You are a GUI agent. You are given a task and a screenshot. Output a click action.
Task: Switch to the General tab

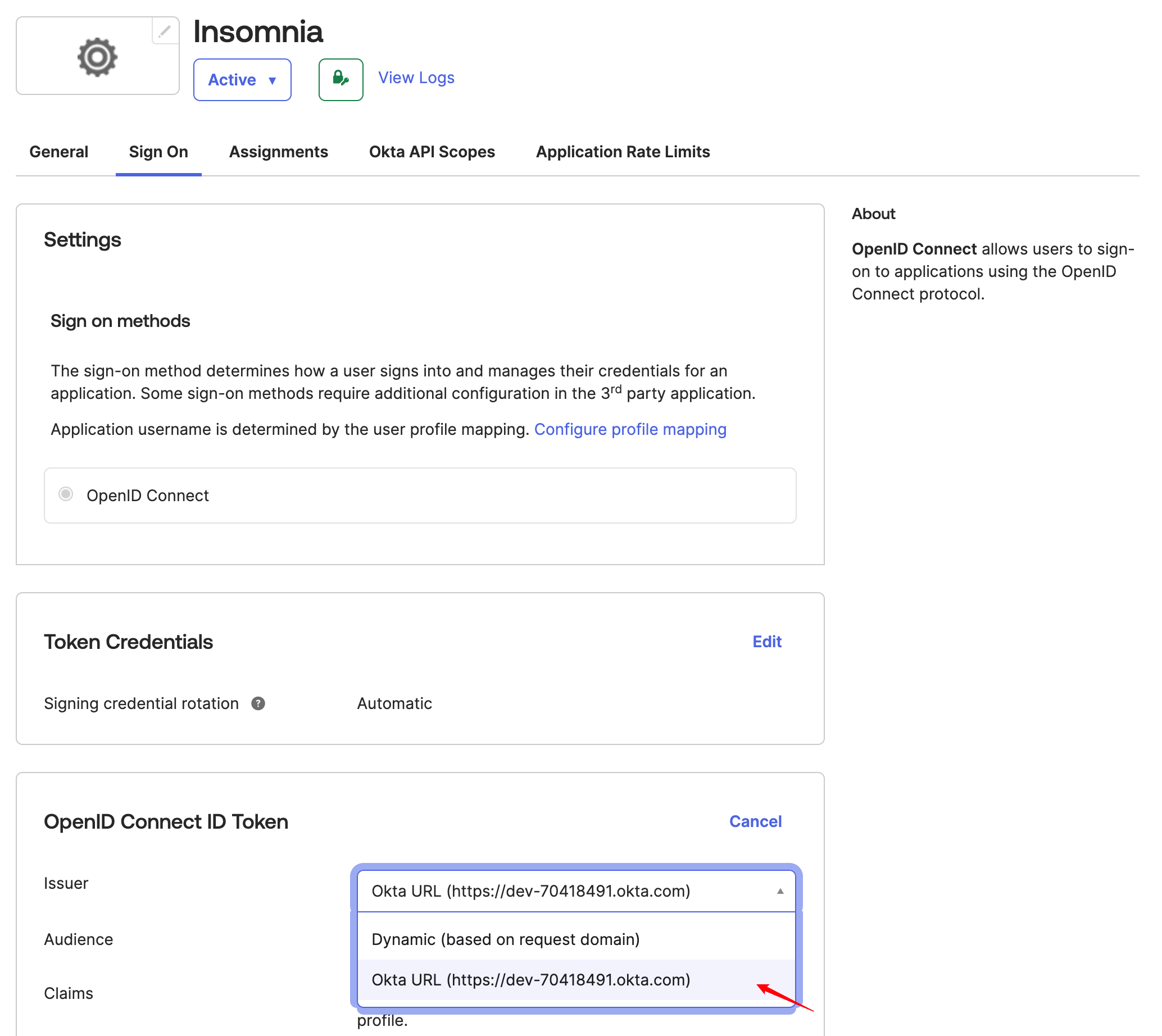click(58, 152)
